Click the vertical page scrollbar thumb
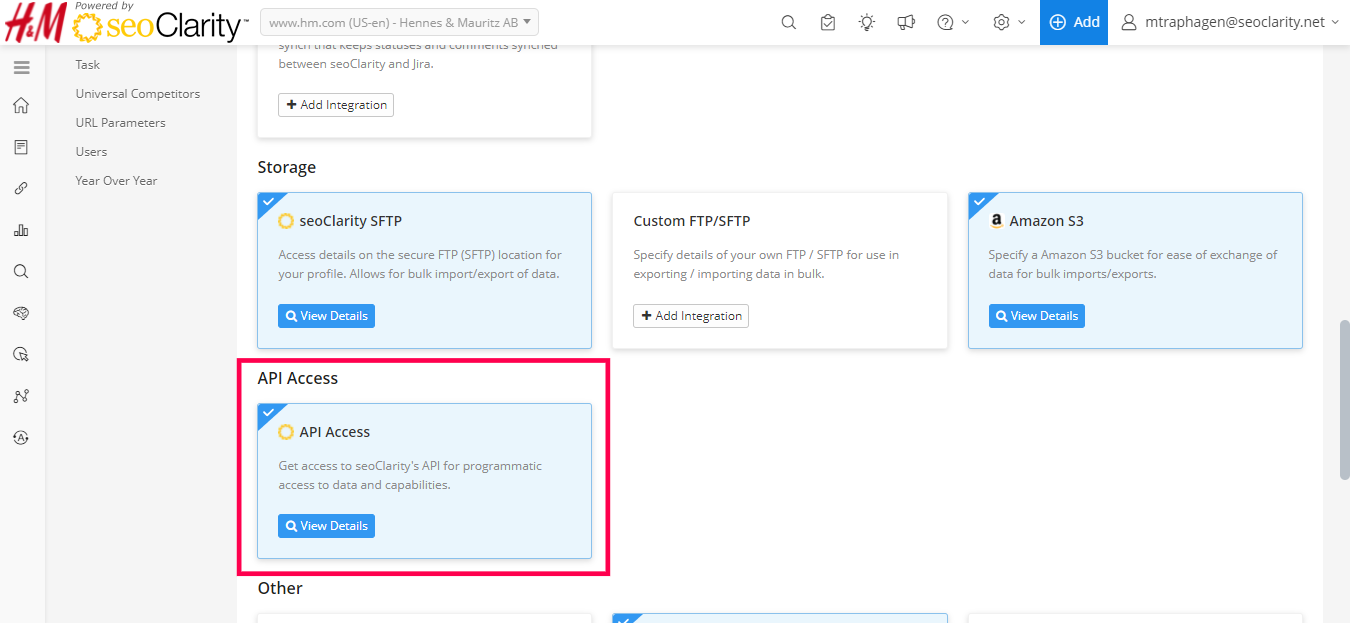This screenshot has width=1350, height=623. [1344, 400]
